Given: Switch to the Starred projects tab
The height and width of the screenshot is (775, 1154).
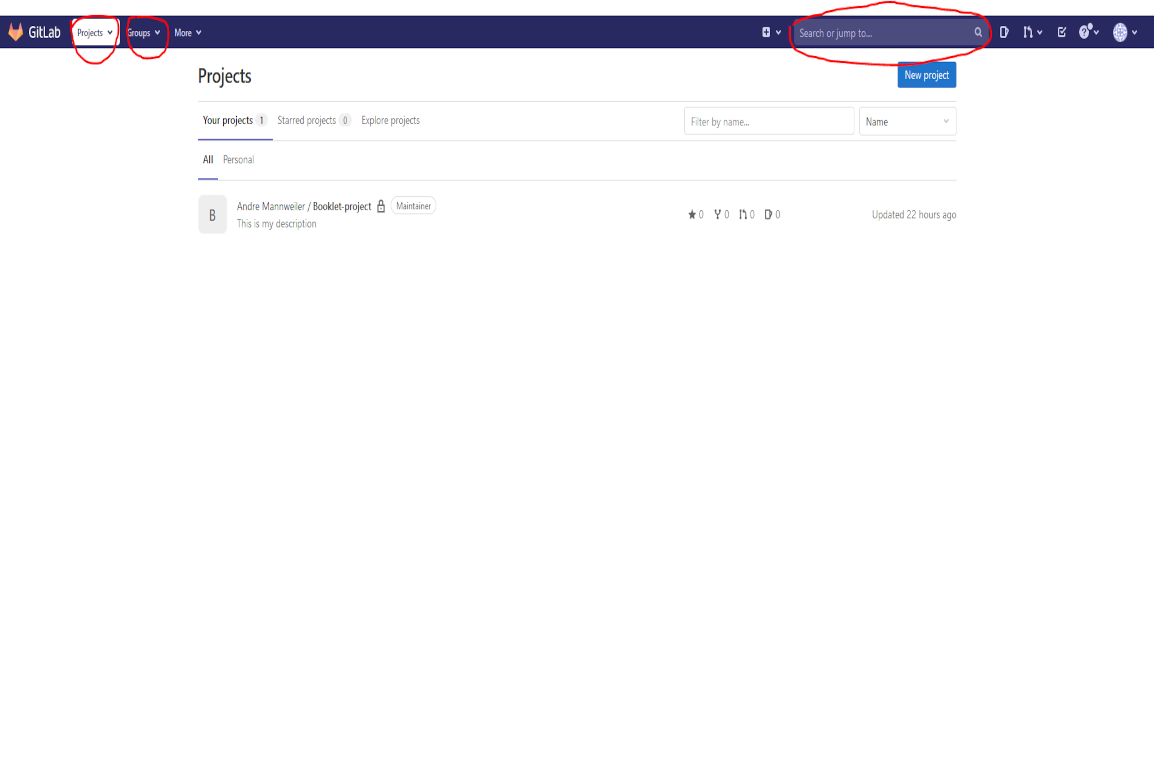Looking at the screenshot, I should point(307,121).
